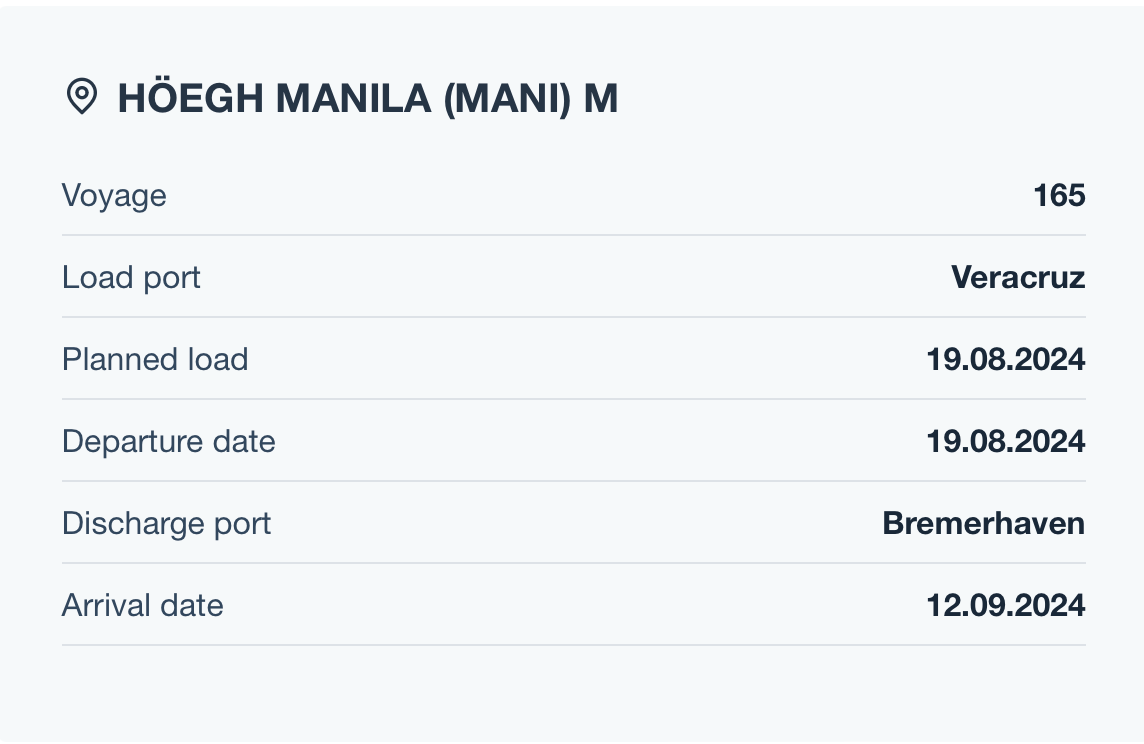The image size is (1144, 744).
Task: Click the Arrival date label
Action: tap(142, 605)
